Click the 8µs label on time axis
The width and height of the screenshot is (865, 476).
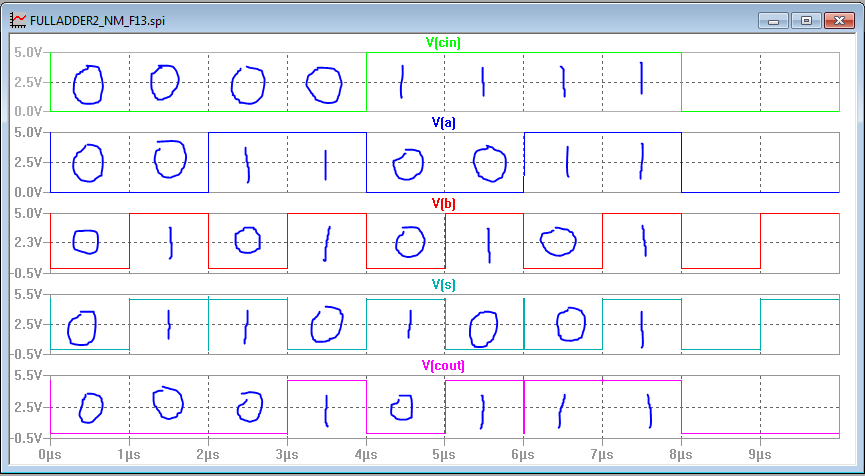tap(682, 454)
